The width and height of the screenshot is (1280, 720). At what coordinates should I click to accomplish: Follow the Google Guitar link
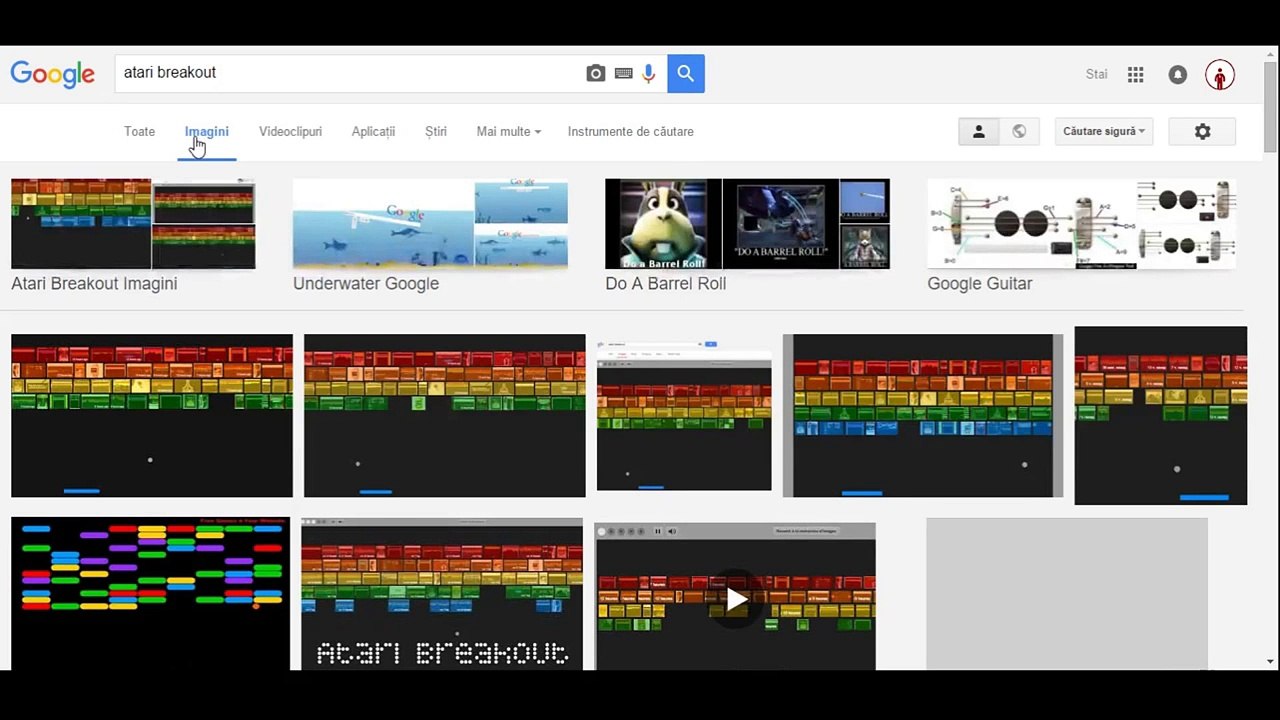pyautogui.click(x=980, y=284)
